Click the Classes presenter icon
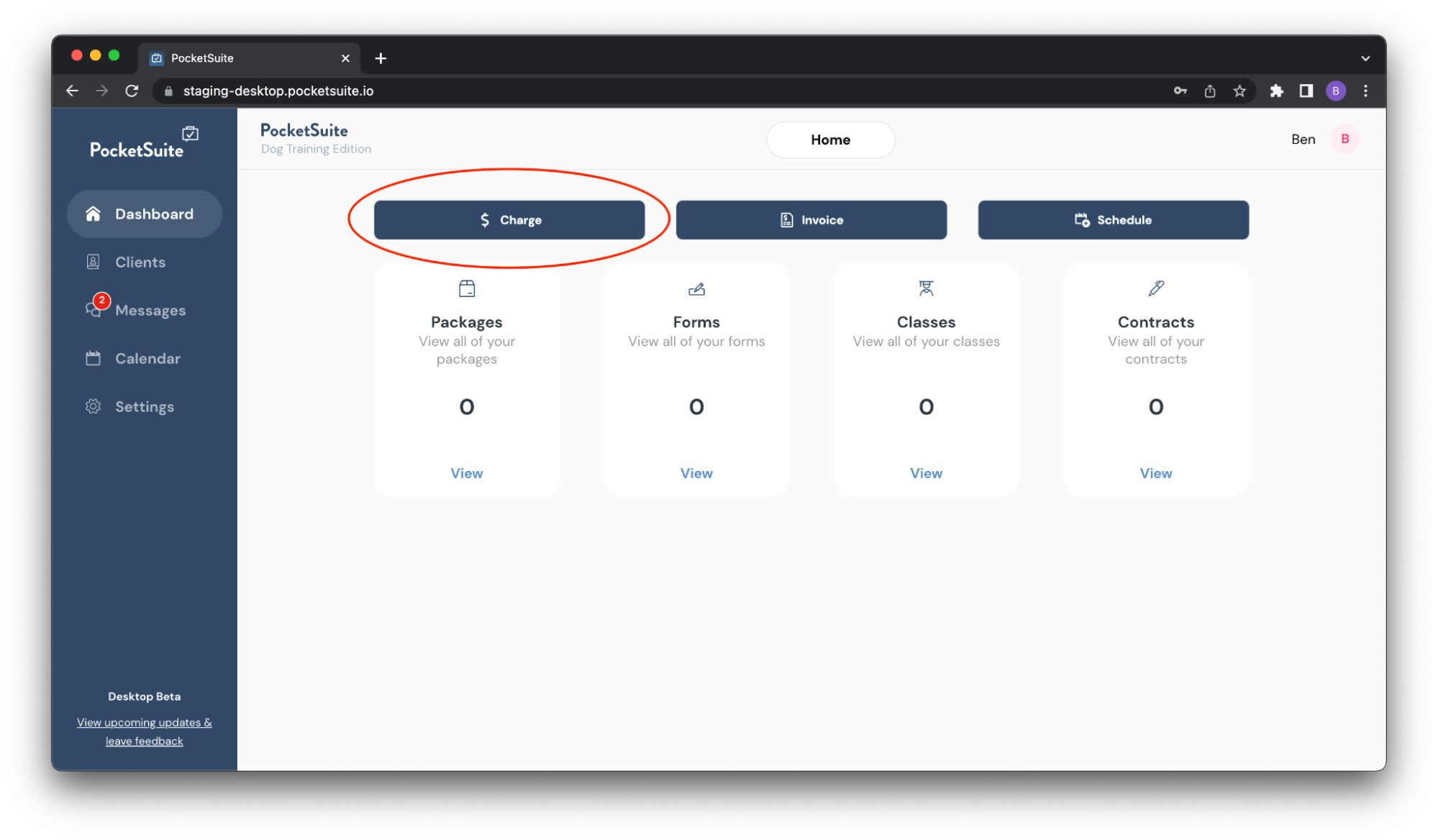The width and height of the screenshot is (1438, 840). [x=926, y=288]
